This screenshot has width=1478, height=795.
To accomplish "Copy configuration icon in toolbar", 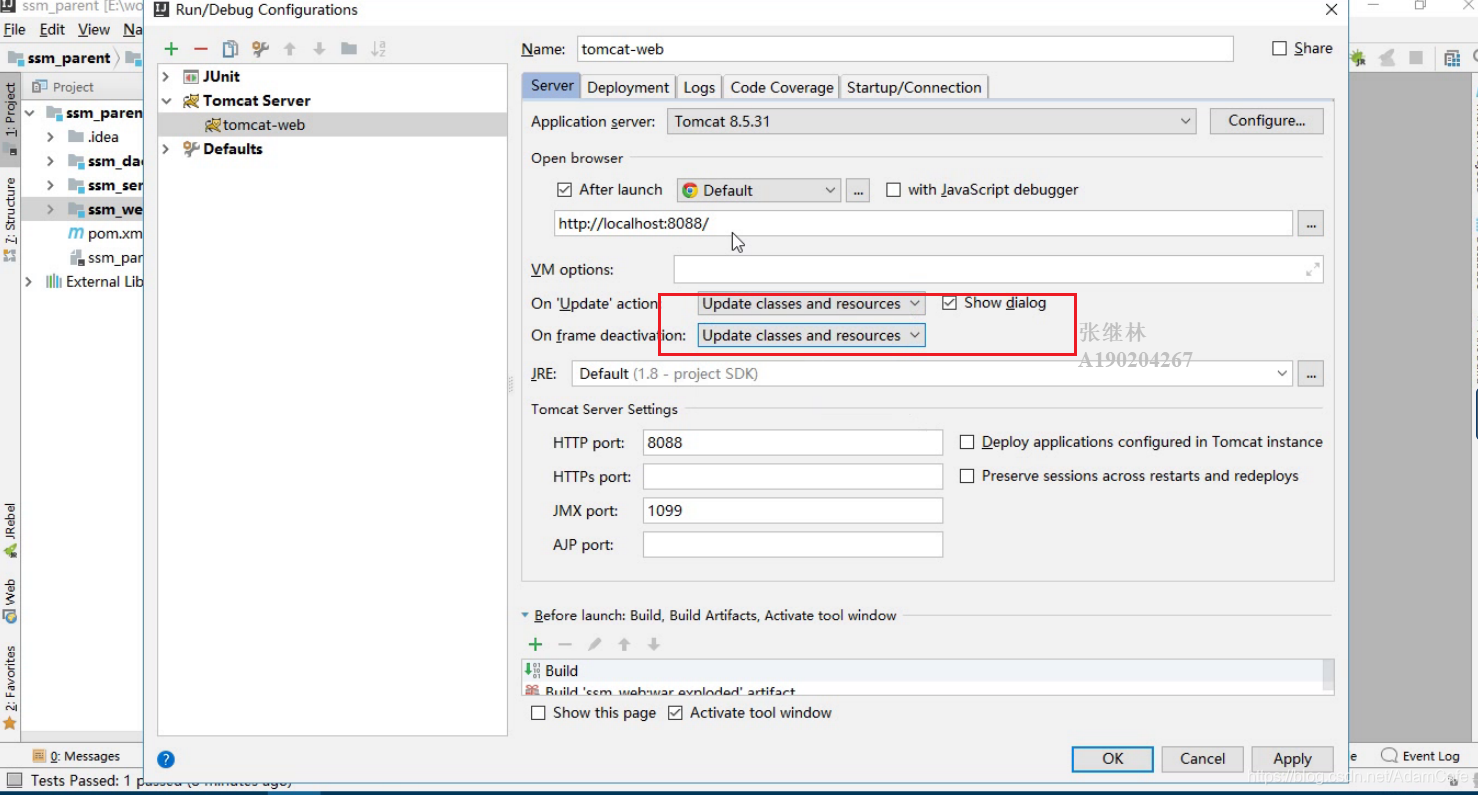I will [x=230, y=49].
